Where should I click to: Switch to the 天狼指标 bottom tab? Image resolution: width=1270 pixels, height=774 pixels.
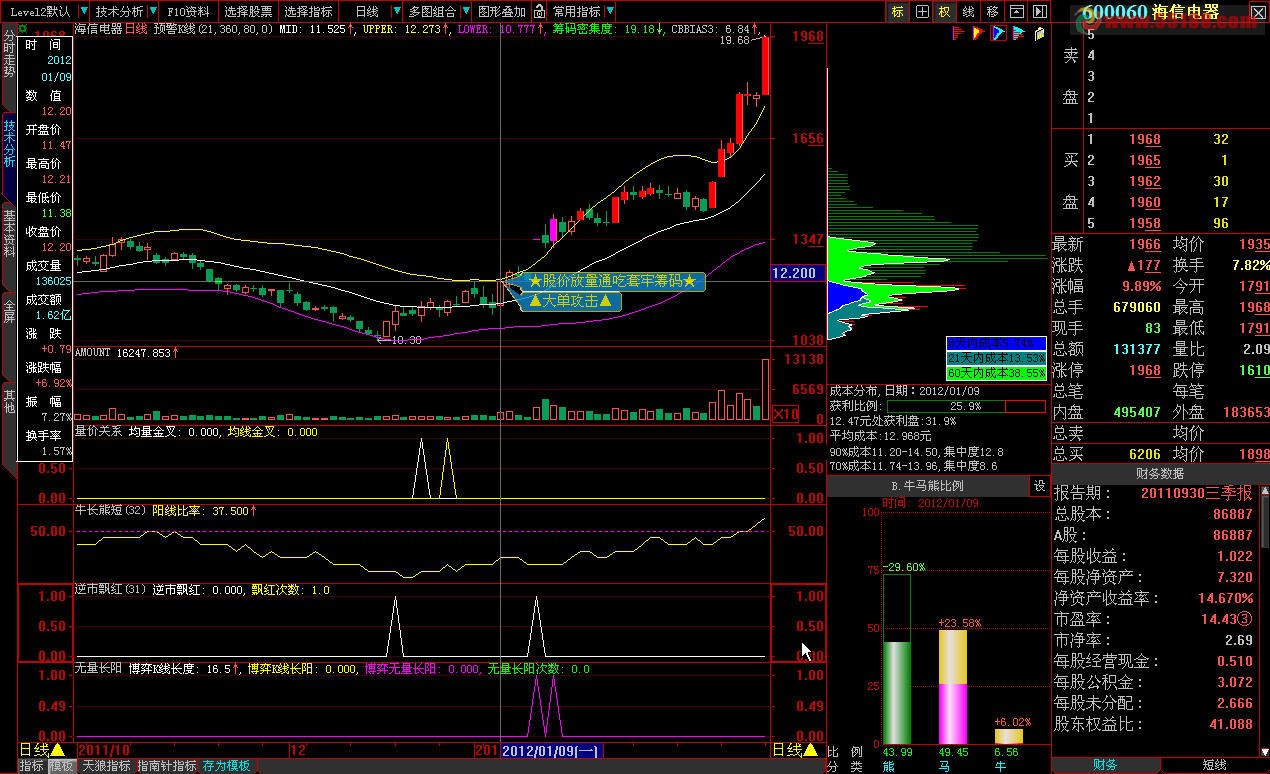point(106,766)
